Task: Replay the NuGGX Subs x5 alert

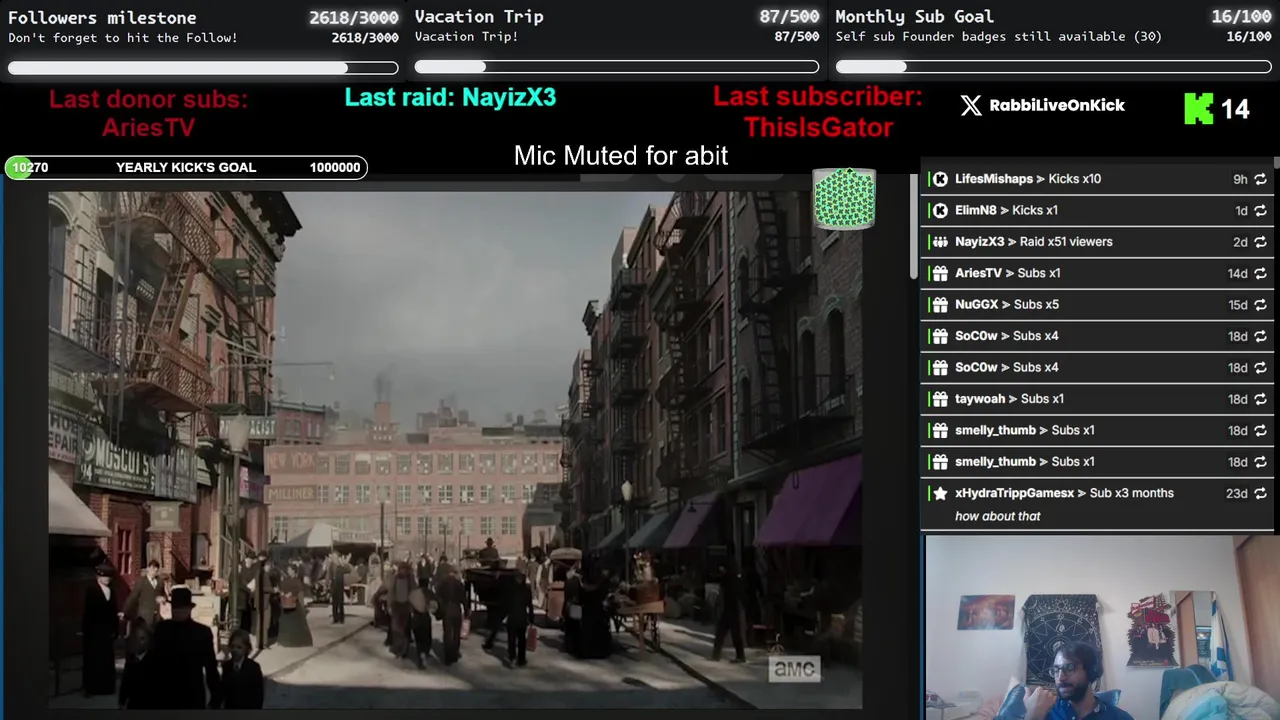Action: pos(1260,305)
